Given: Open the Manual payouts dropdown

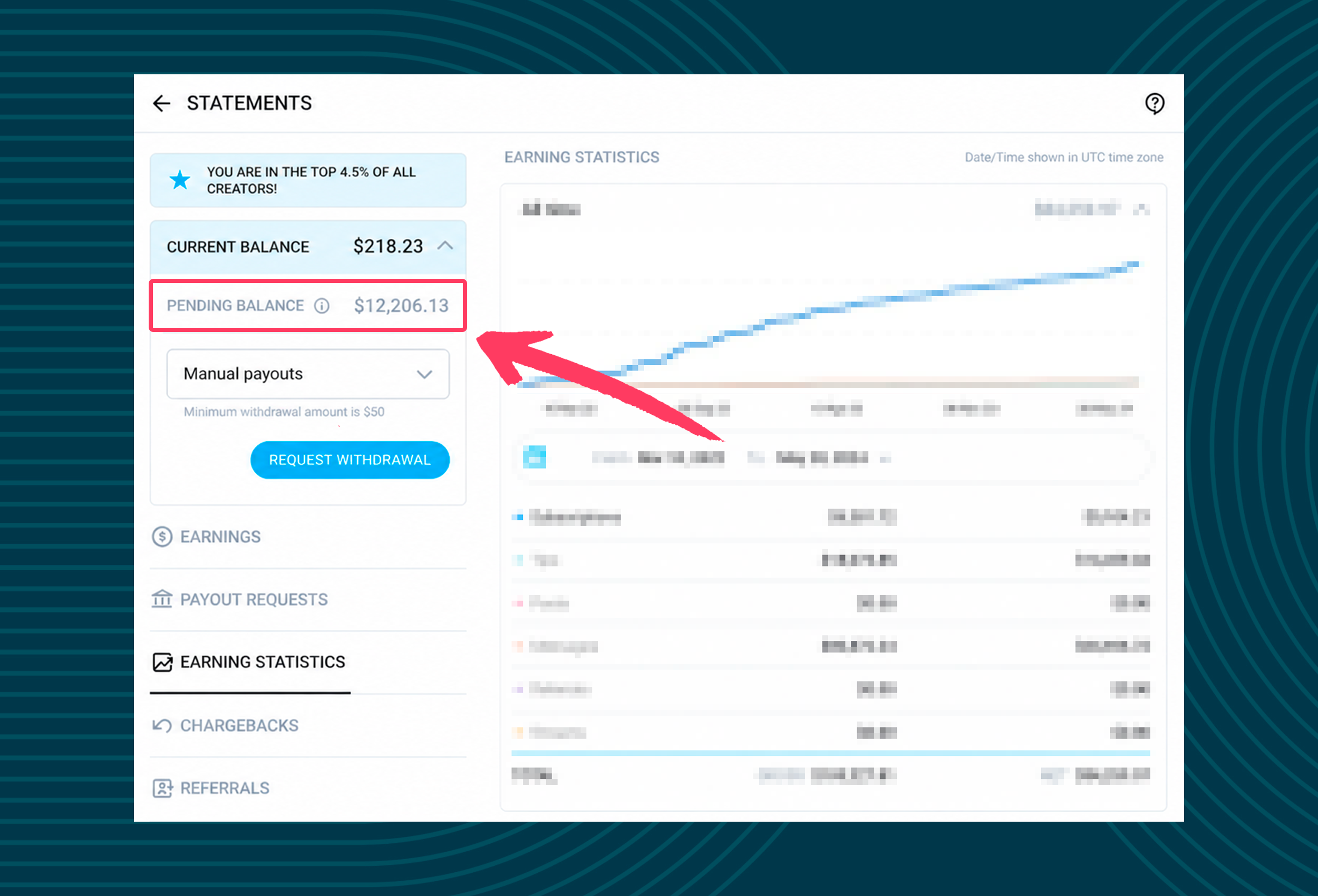Looking at the screenshot, I should tap(308, 374).
